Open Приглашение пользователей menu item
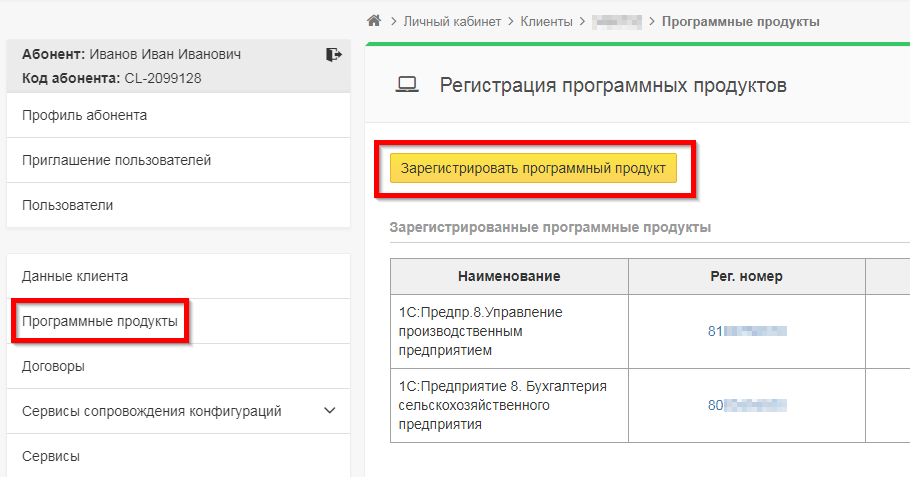 pos(178,160)
